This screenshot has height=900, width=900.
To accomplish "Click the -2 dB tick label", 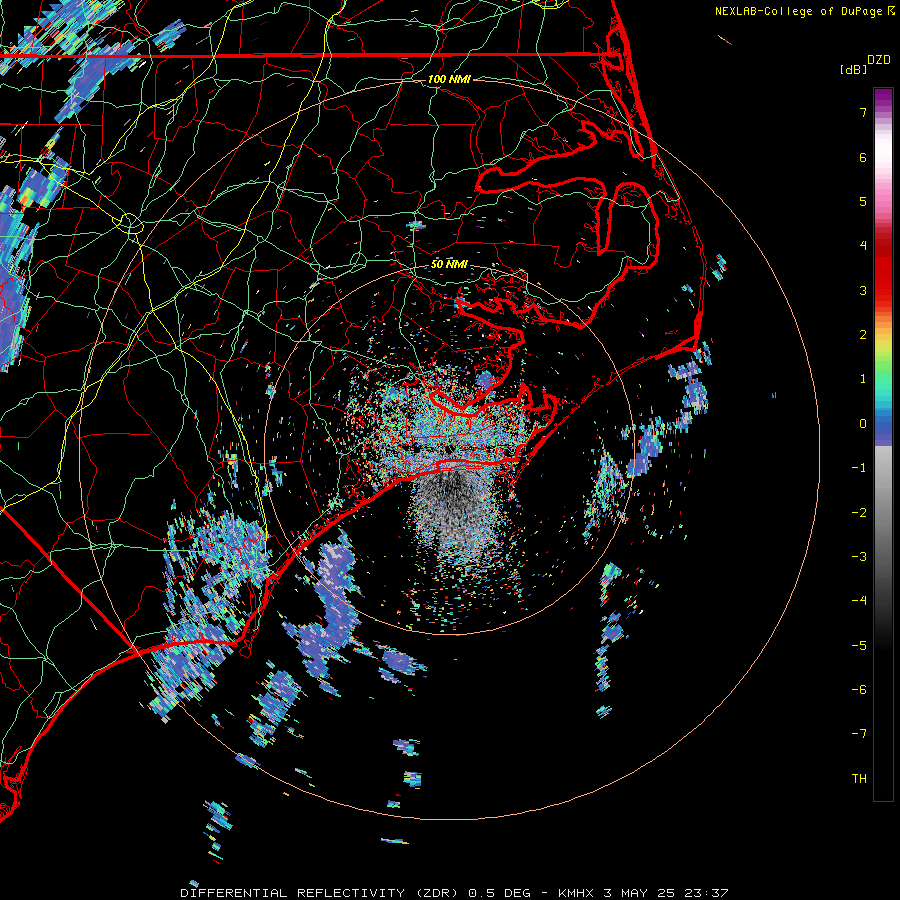I will 859,513.
